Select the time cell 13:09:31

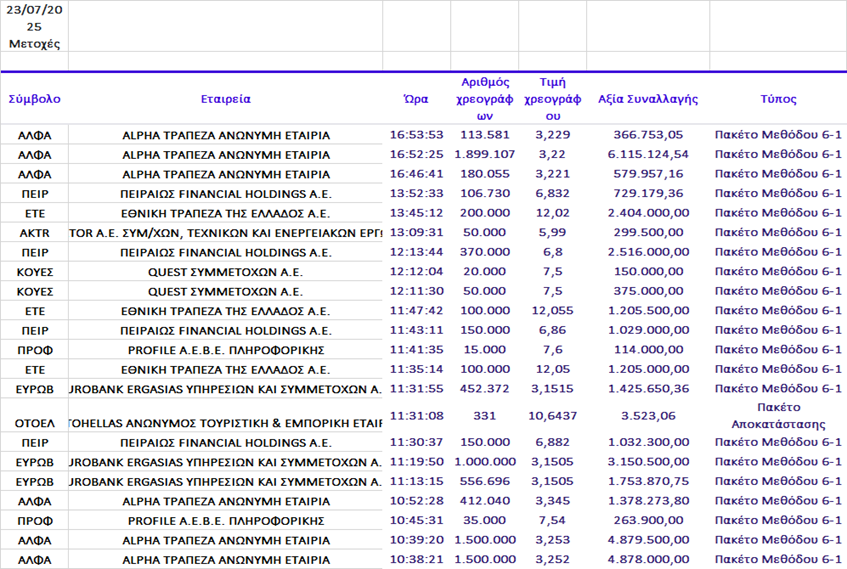(x=416, y=232)
